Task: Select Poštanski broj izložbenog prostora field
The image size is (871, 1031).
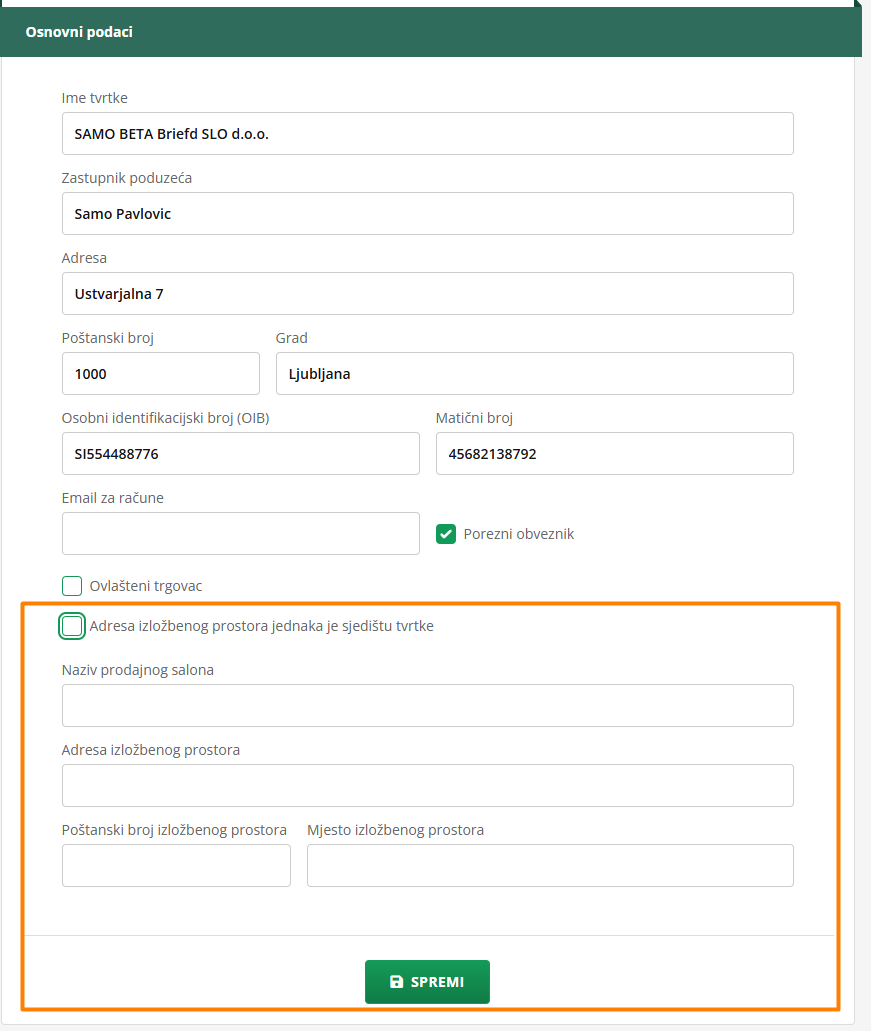Action: coord(176,865)
